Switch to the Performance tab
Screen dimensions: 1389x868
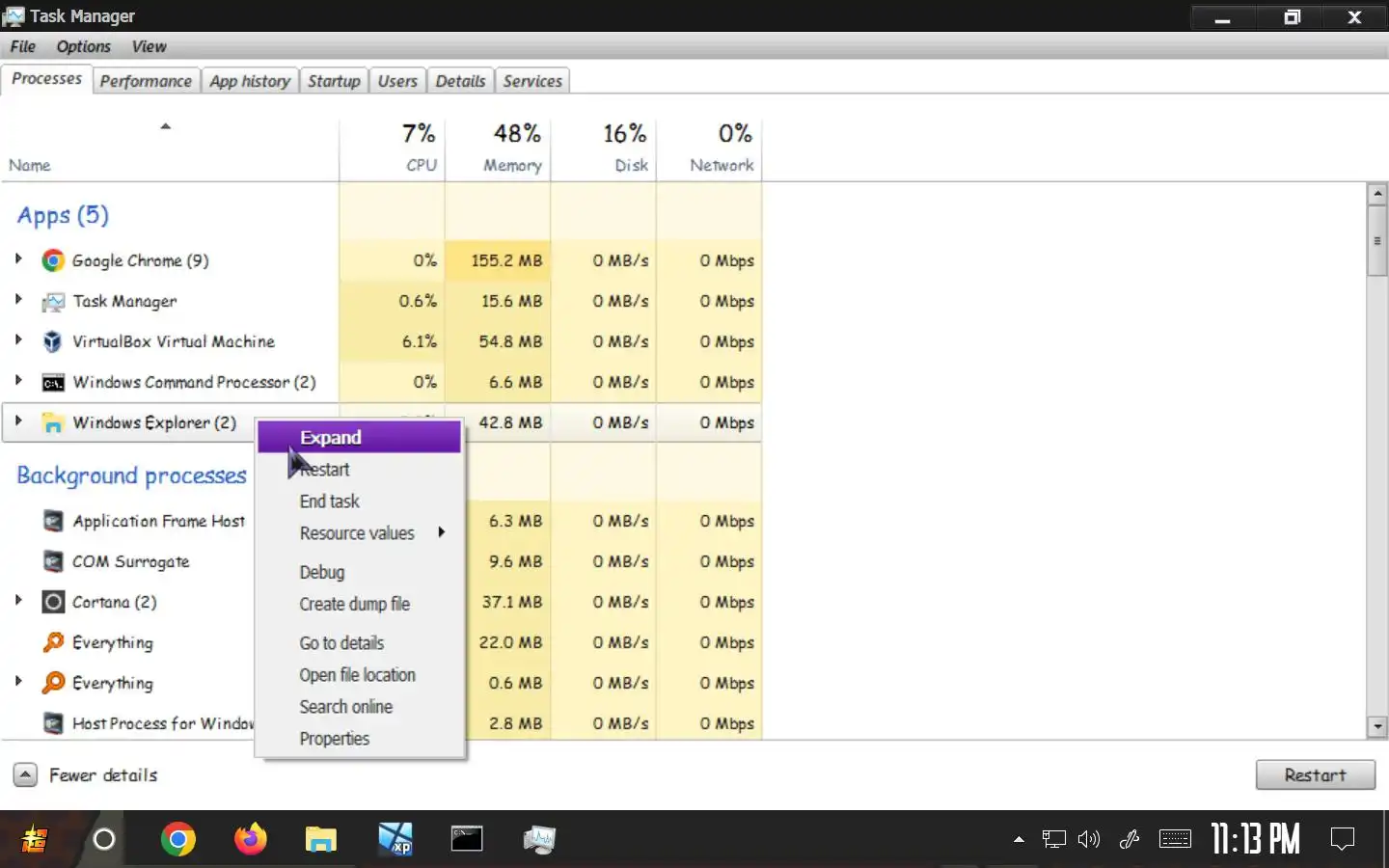146,81
